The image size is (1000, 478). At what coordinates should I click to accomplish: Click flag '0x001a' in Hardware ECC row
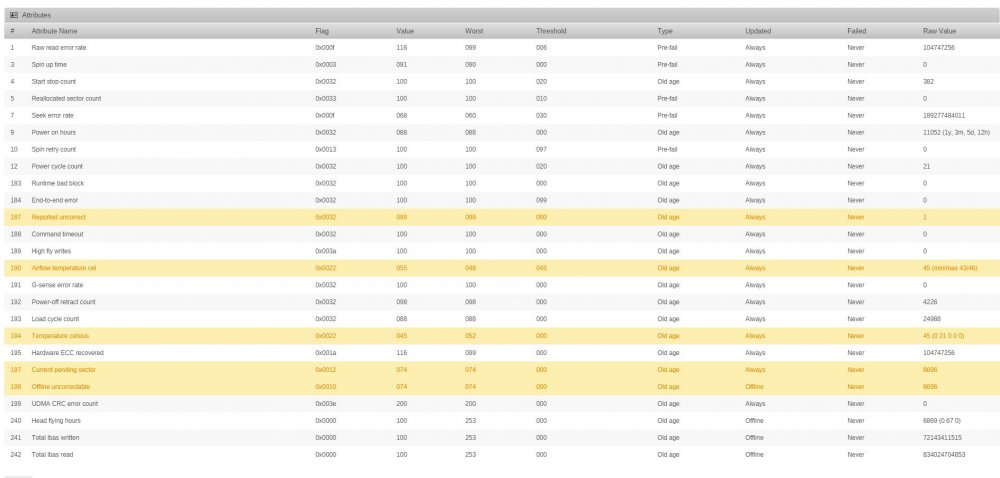tap(325, 352)
